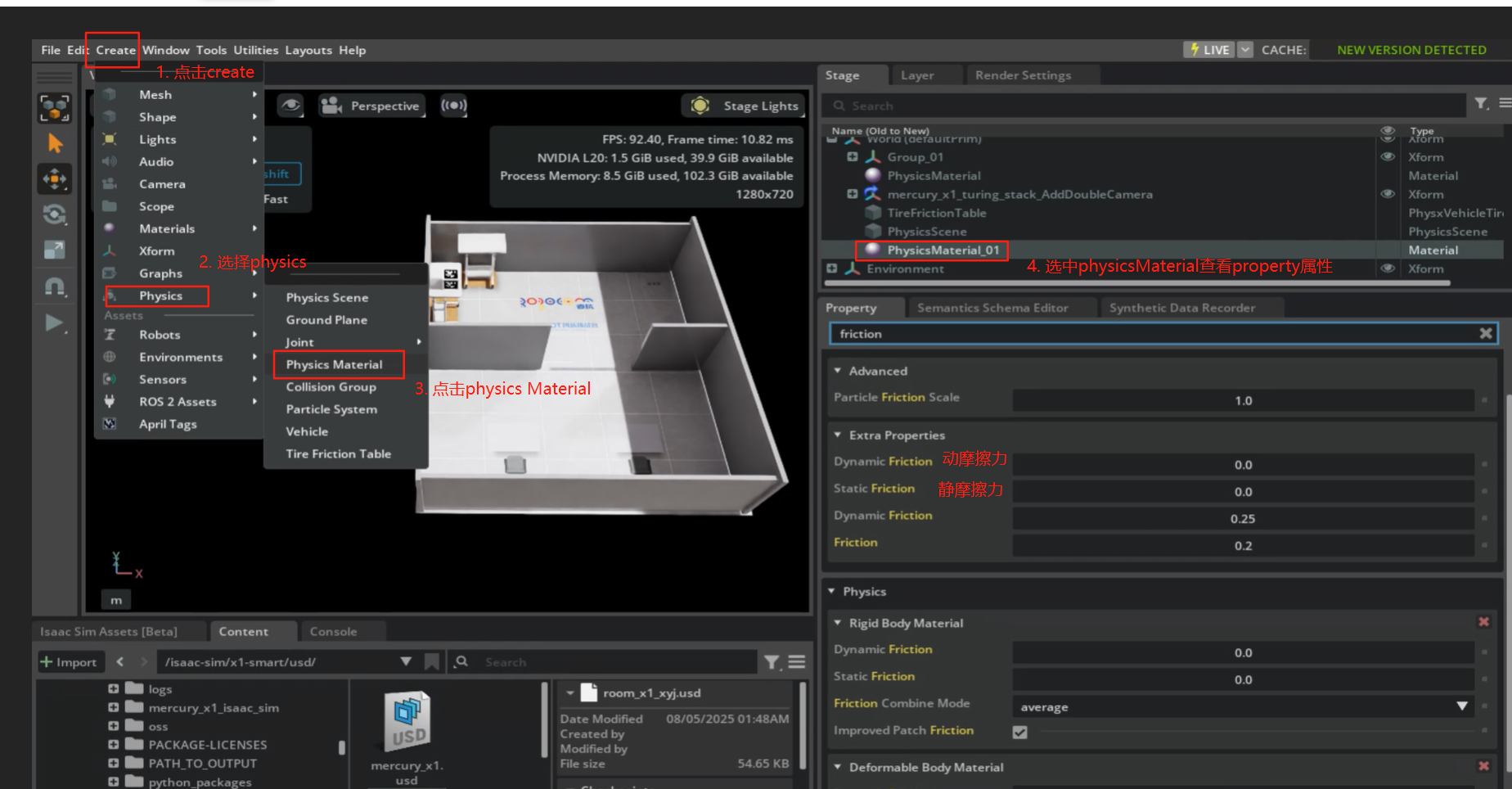Click the Dynamic Friction 0.25 value field
Viewport: 1512px width, 789px height.
(1243, 518)
